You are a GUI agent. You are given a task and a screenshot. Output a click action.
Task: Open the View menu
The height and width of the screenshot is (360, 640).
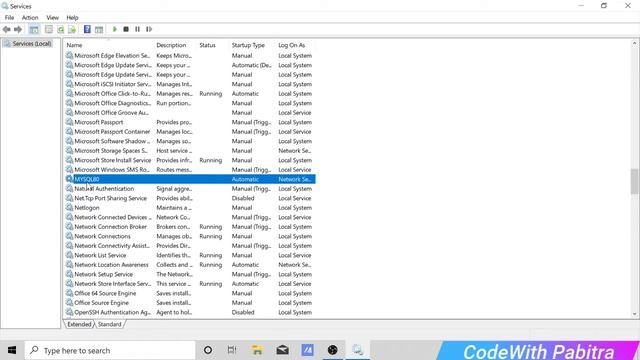click(x=52, y=18)
